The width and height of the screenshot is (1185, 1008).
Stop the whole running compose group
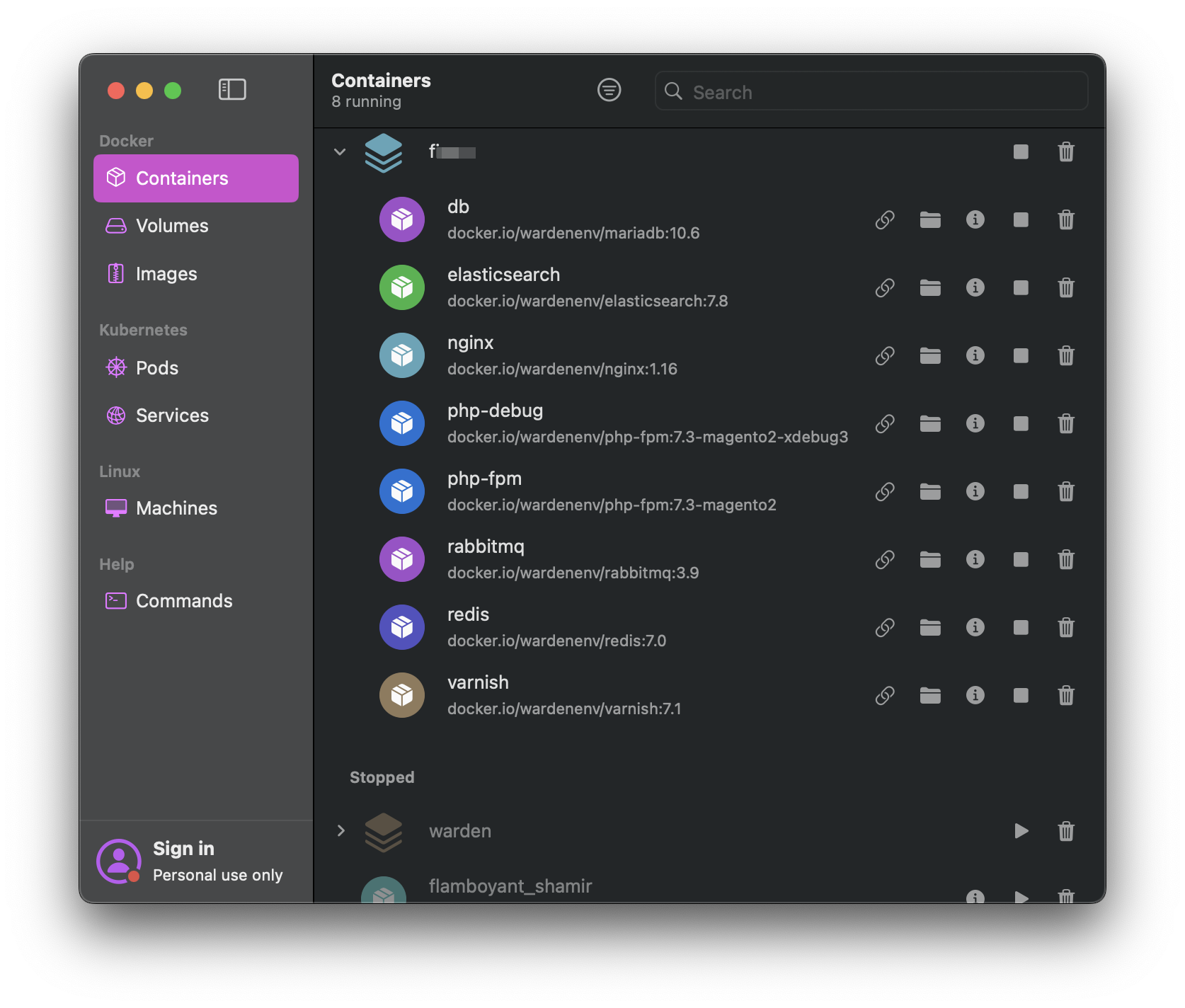1021,151
